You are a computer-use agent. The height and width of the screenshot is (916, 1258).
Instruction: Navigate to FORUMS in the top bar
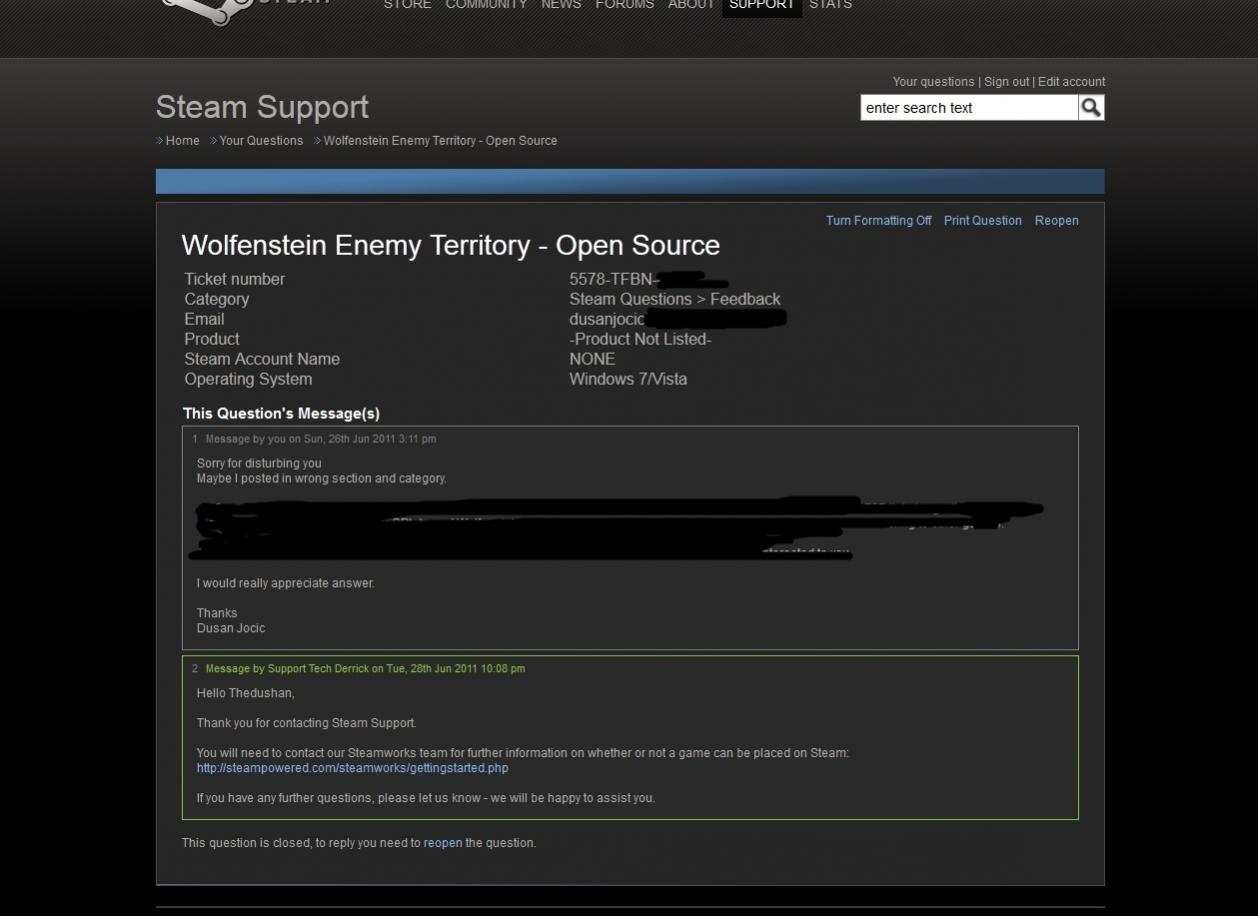pos(624,5)
